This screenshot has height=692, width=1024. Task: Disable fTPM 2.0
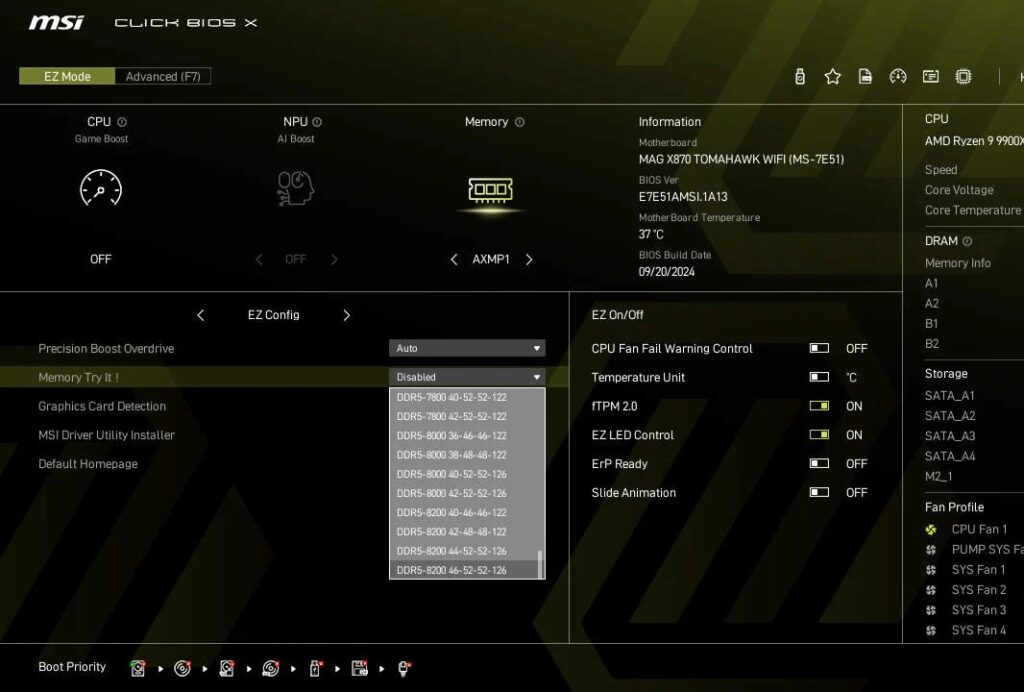pos(819,406)
